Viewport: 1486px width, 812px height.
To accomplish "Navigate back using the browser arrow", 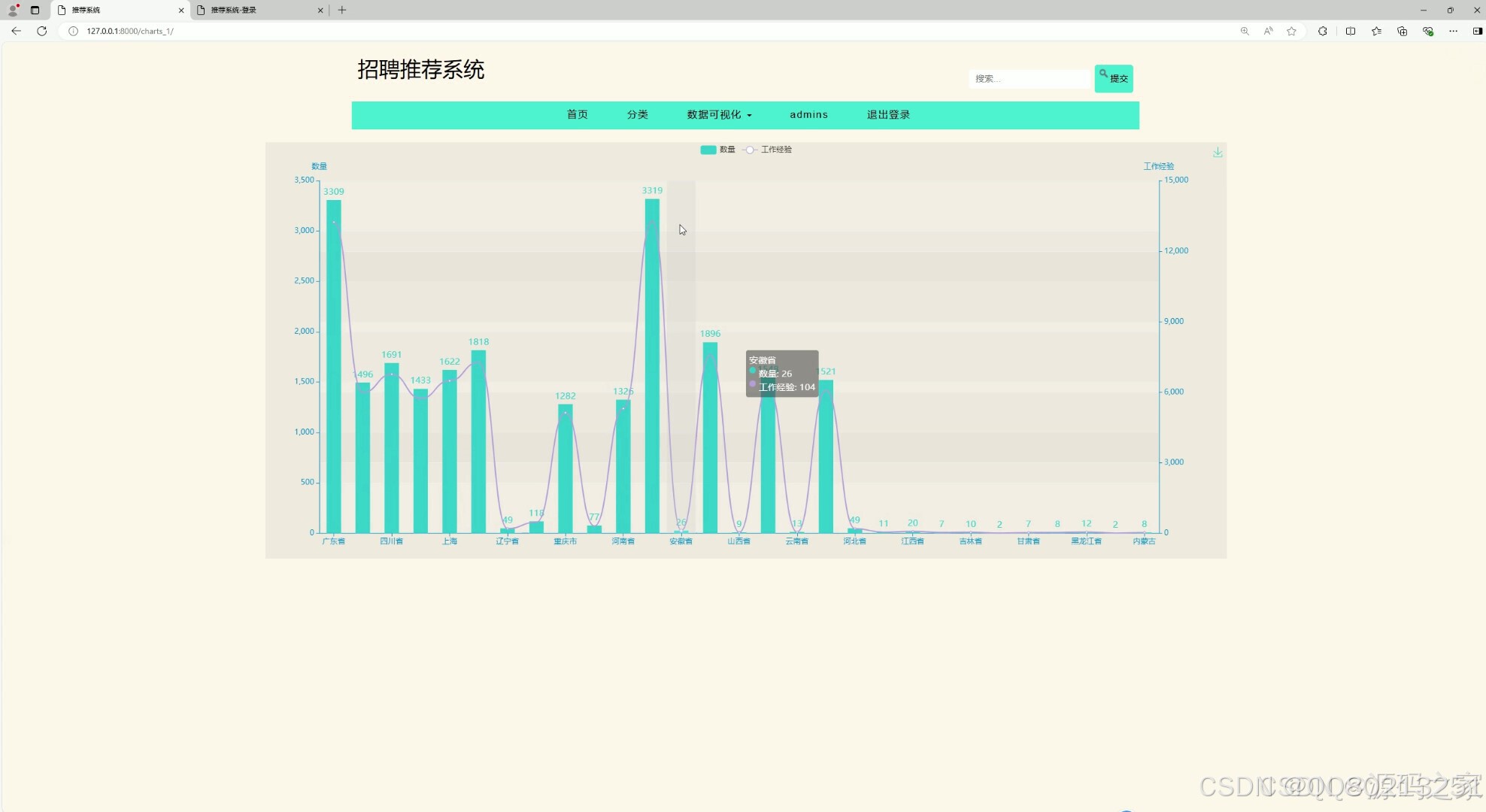I will pyautogui.click(x=16, y=31).
